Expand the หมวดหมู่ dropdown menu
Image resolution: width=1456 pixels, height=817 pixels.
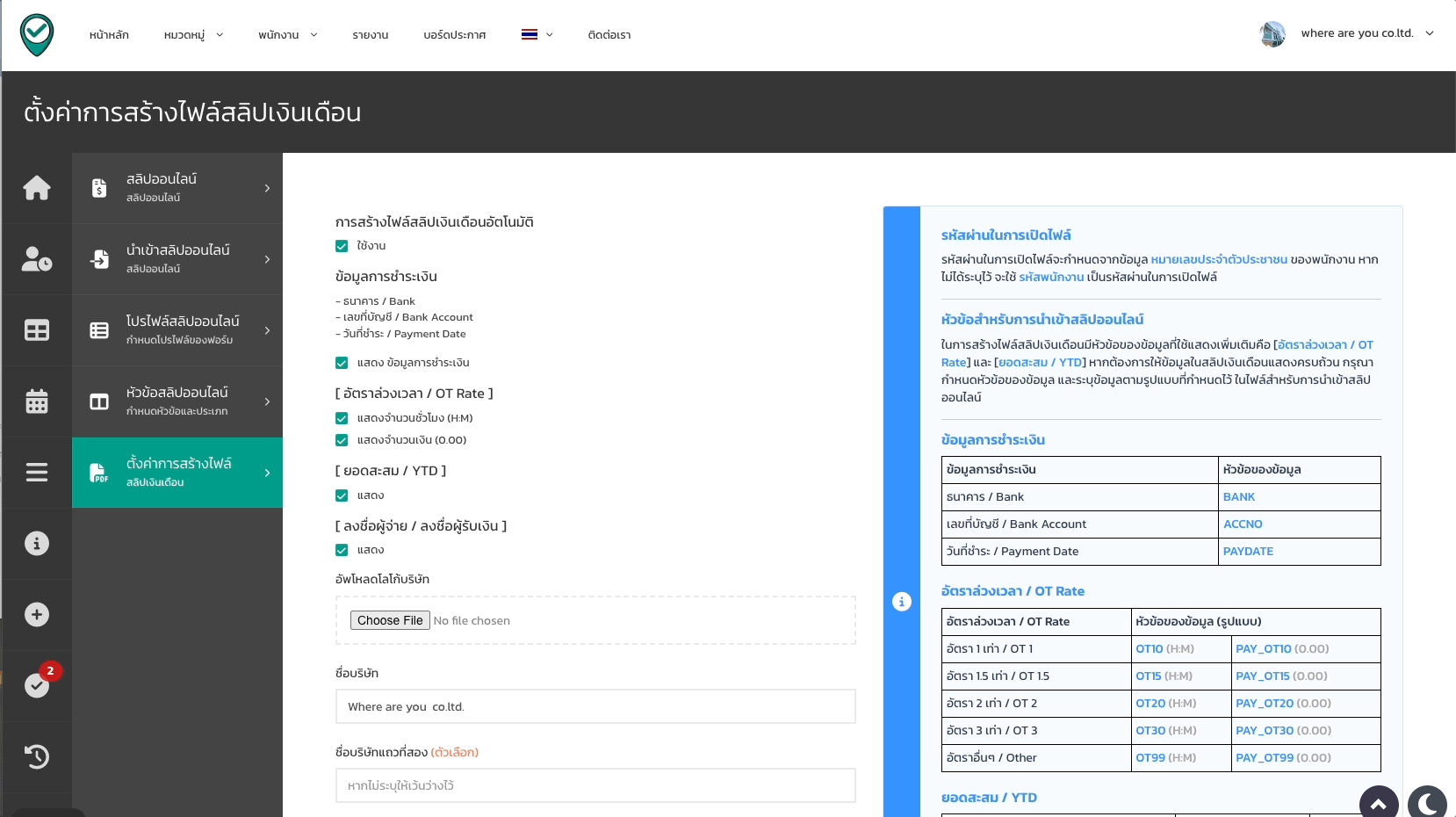tap(193, 35)
